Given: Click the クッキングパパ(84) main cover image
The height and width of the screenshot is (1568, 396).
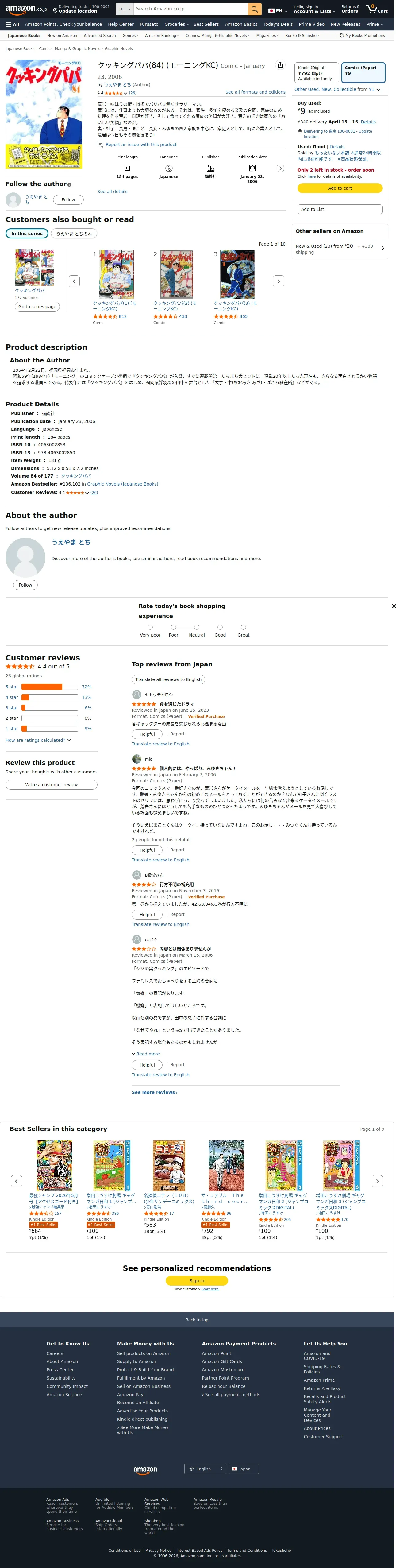Looking at the screenshot, I should pyautogui.click(x=44, y=114).
